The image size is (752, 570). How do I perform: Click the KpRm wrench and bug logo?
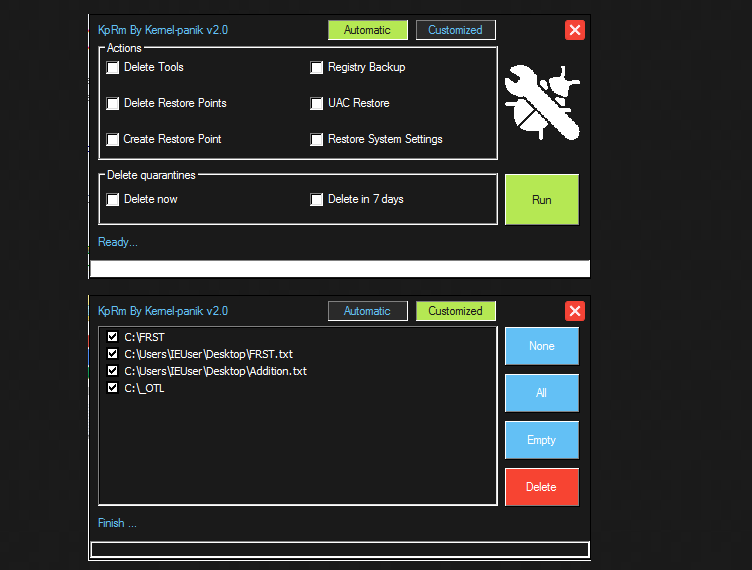pos(542,103)
